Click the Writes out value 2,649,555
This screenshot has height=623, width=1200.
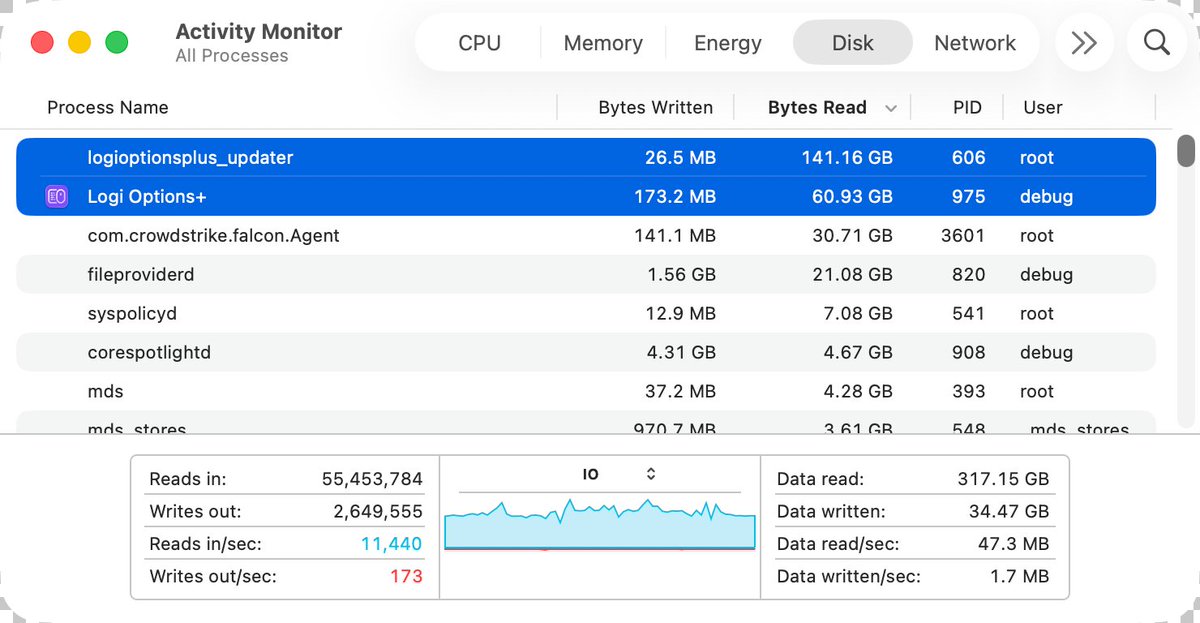[x=378, y=512]
